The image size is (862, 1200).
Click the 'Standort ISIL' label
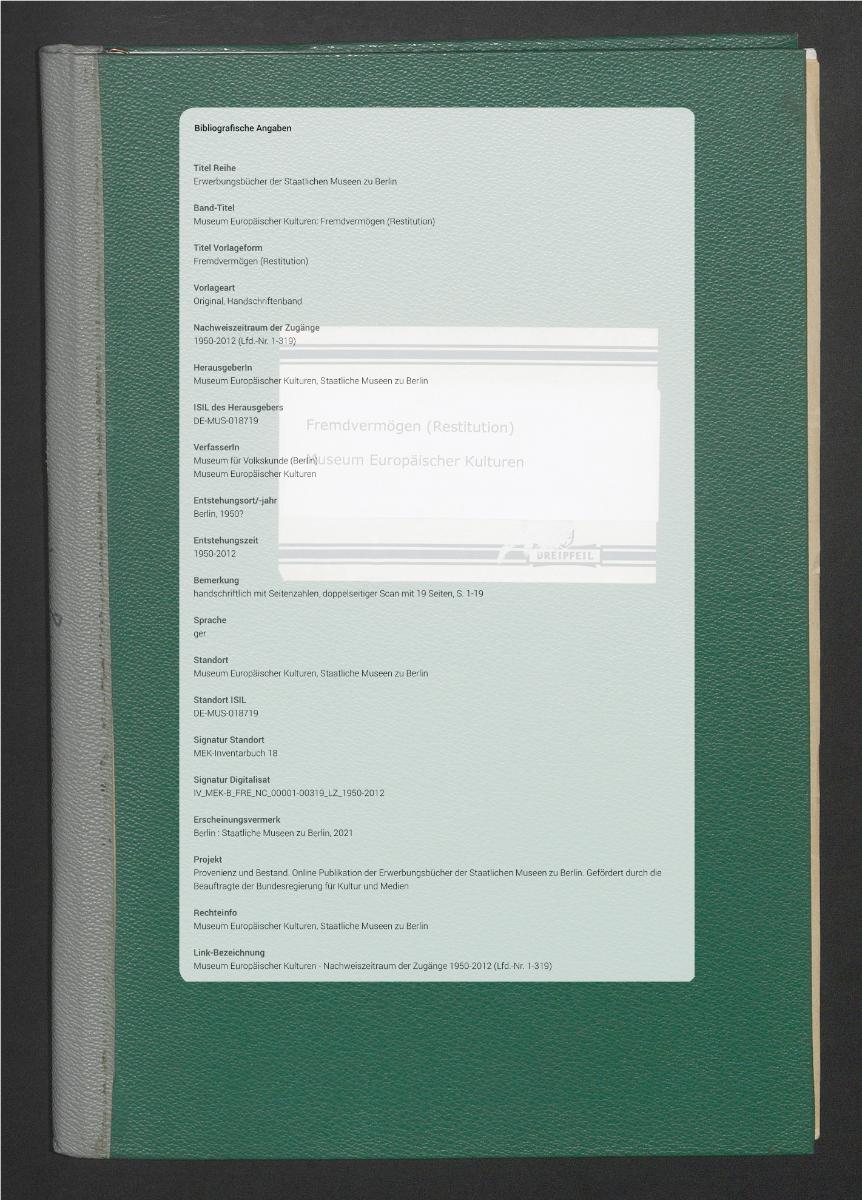(x=219, y=700)
